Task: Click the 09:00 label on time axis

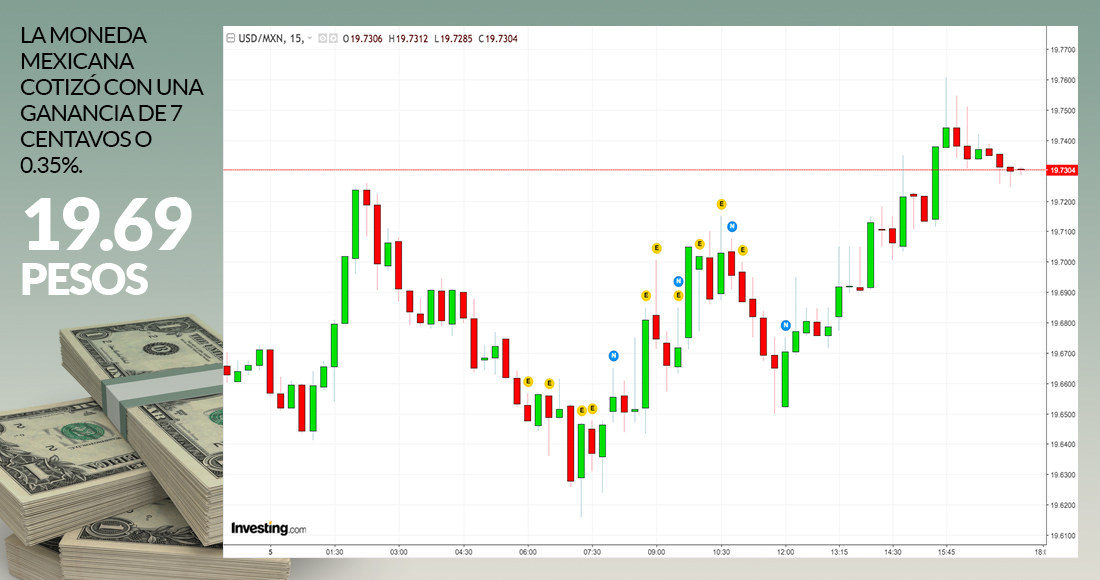Action: (656, 551)
